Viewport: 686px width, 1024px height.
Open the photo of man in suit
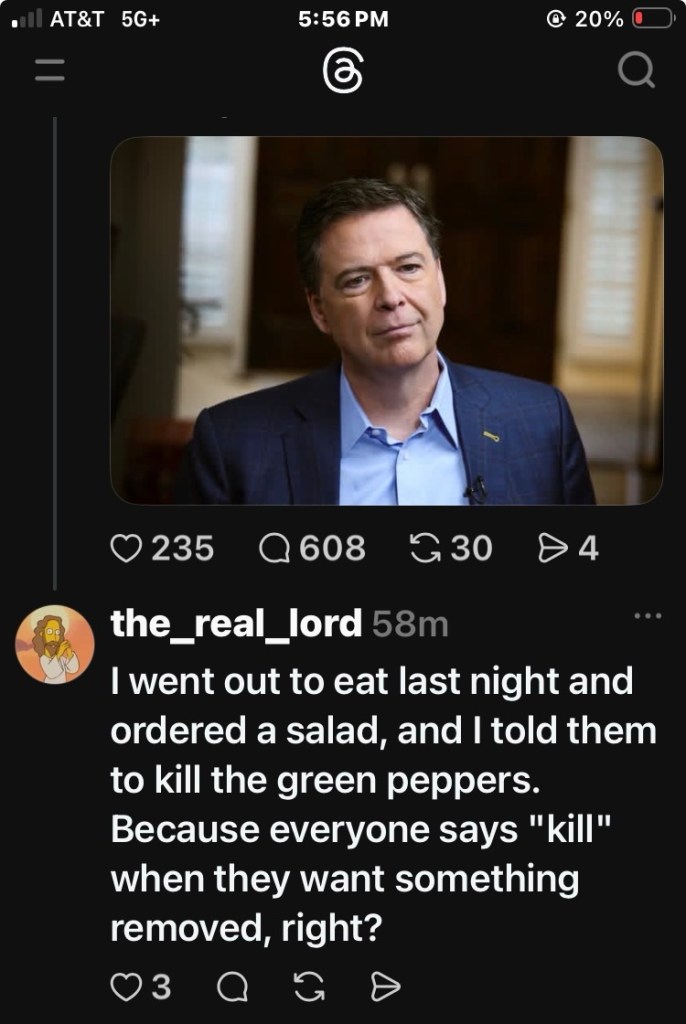386,320
